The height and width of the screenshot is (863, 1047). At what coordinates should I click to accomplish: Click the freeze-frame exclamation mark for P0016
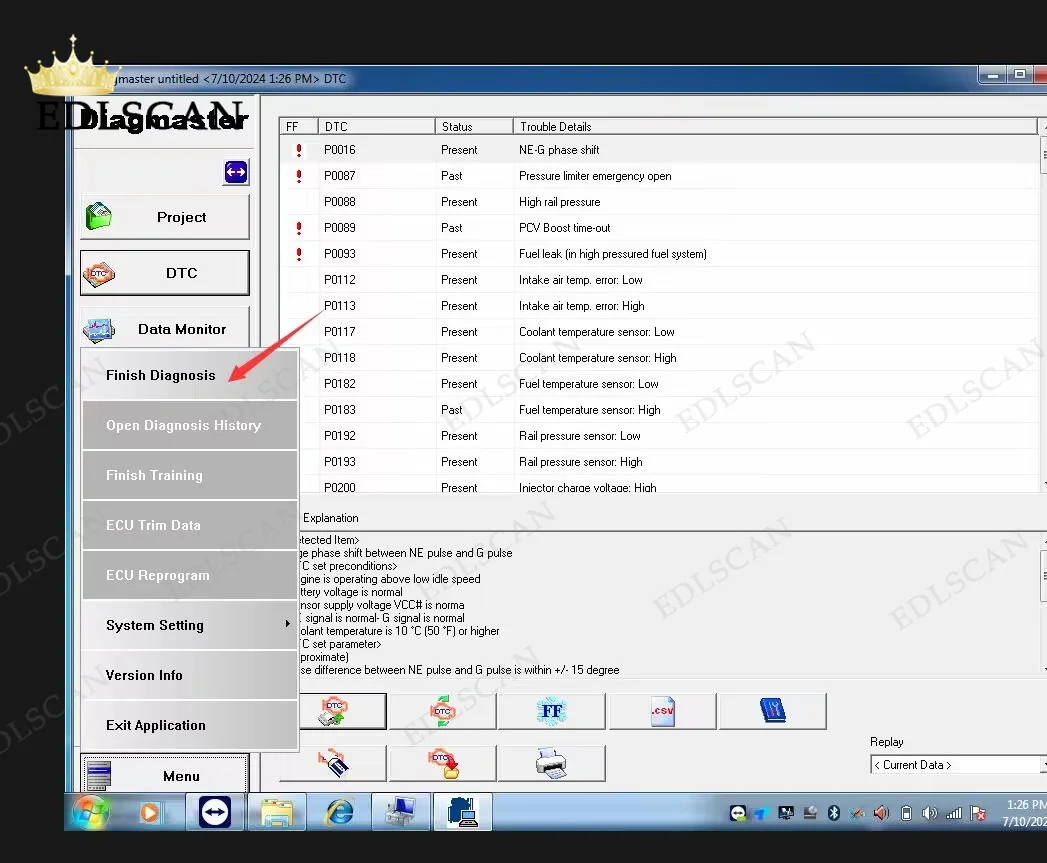(298, 150)
